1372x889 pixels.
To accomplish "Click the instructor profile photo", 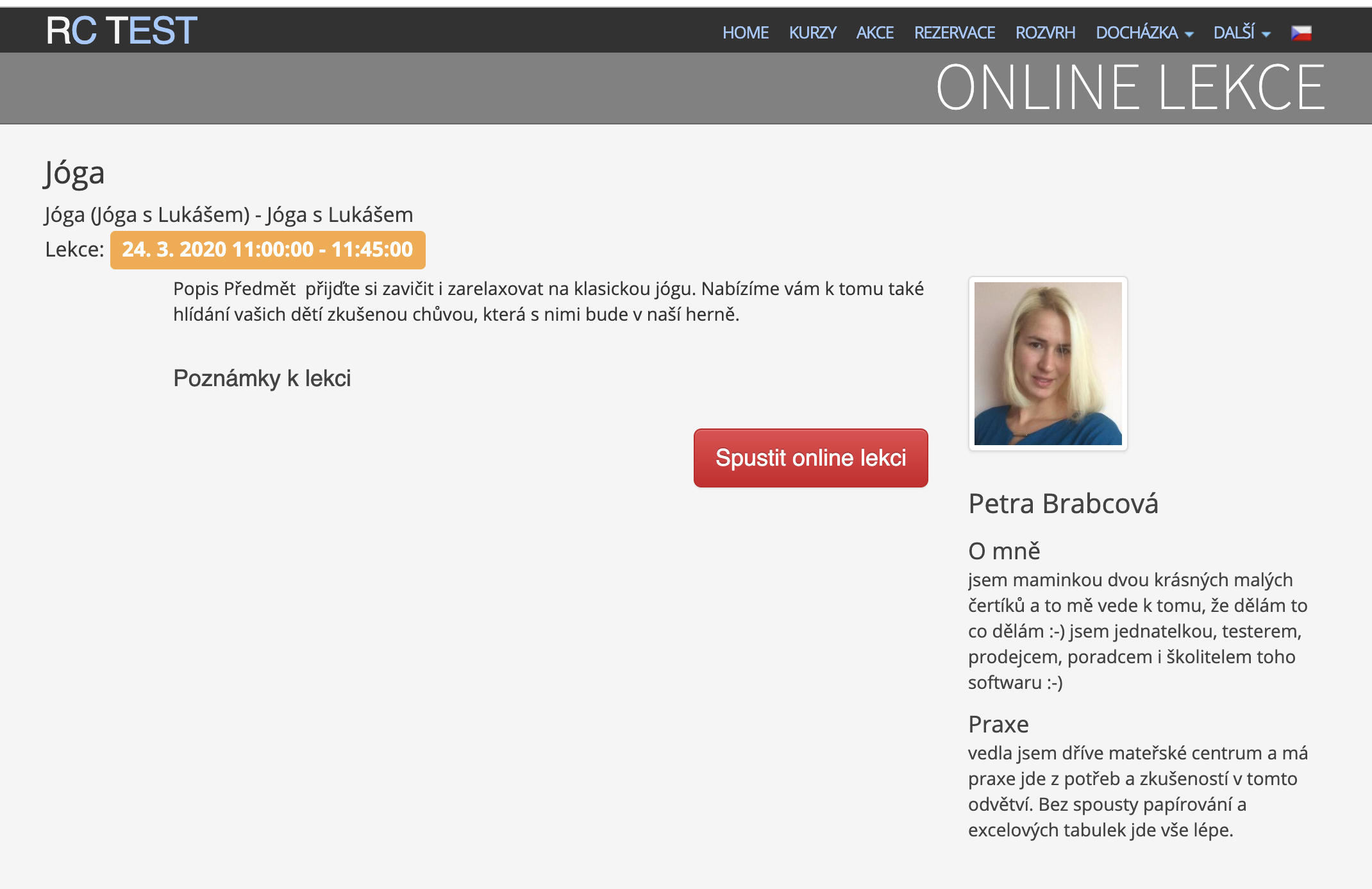I will click(1048, 364).
